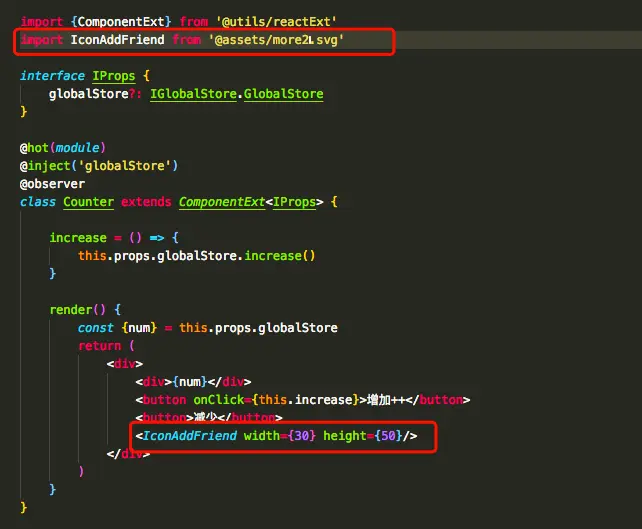Screen dimensions: 642x529
Task: Click the Counter class name
Action: pos(88,202)
